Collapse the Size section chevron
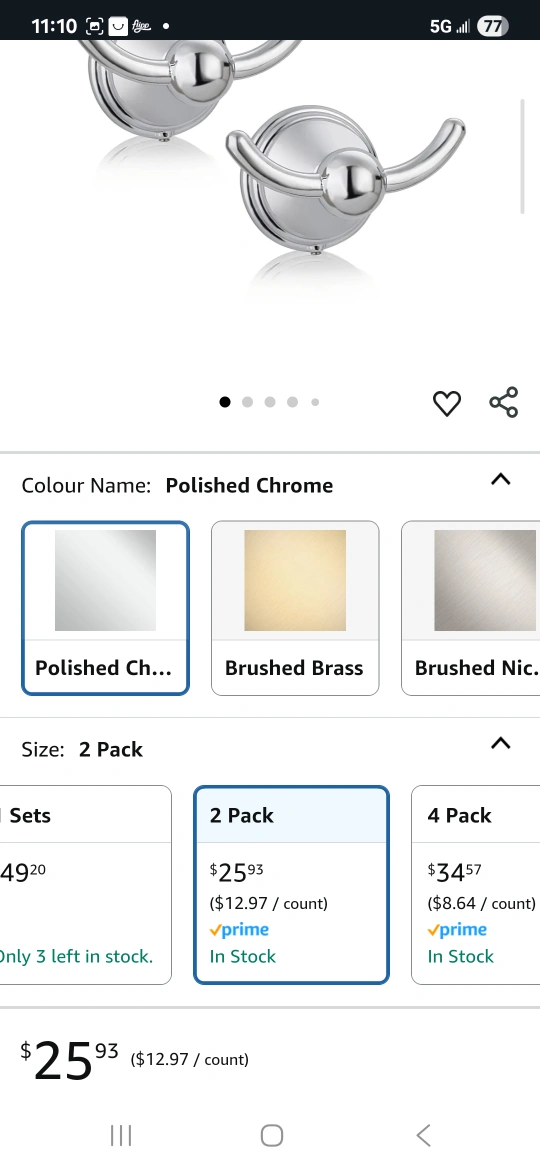 [x=500, y=743]
